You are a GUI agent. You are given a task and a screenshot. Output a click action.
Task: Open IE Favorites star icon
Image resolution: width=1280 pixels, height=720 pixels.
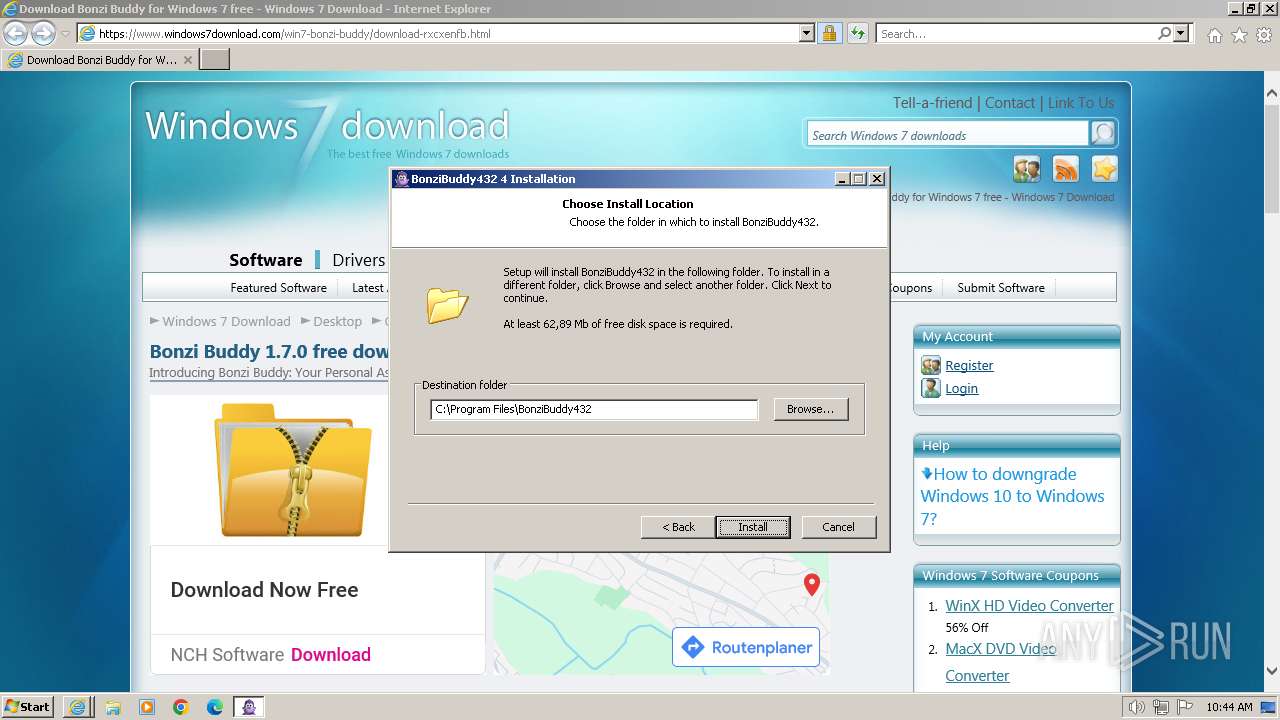1239,35
